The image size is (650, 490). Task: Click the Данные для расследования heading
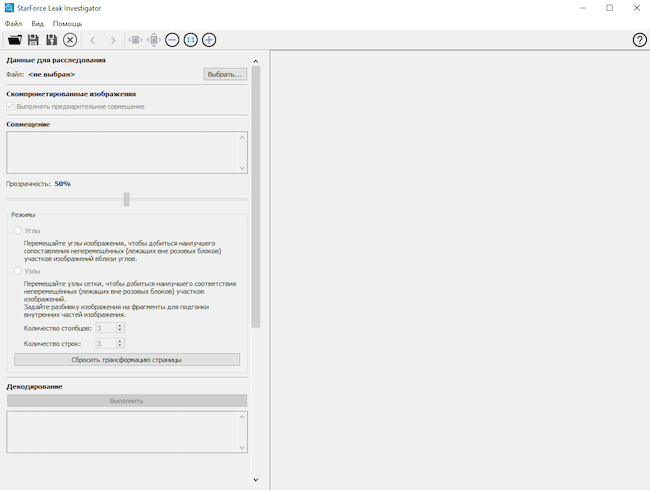pos(56,60)
